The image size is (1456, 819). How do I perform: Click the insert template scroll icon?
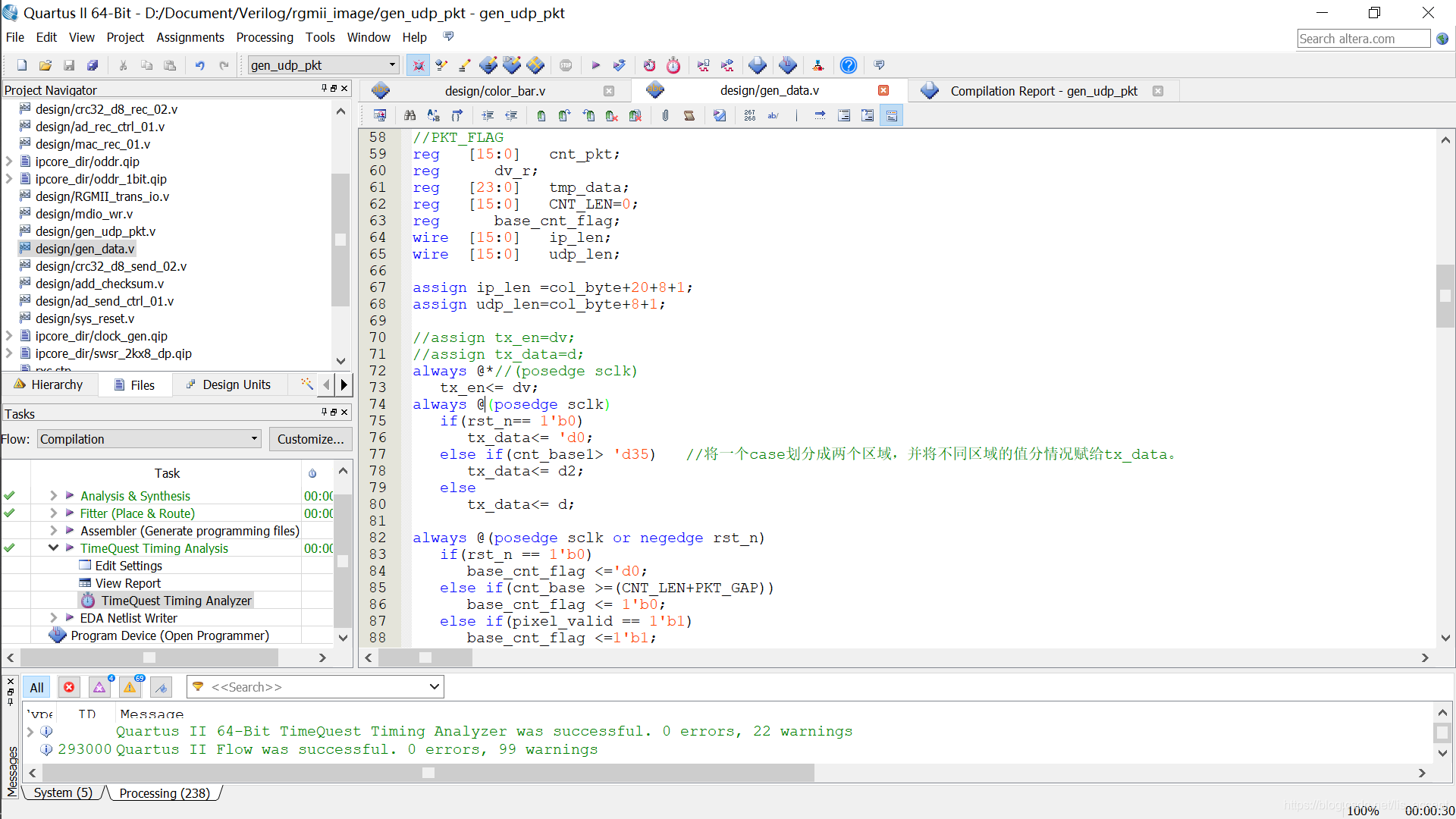pyautogui.click(x=689, y=115)
